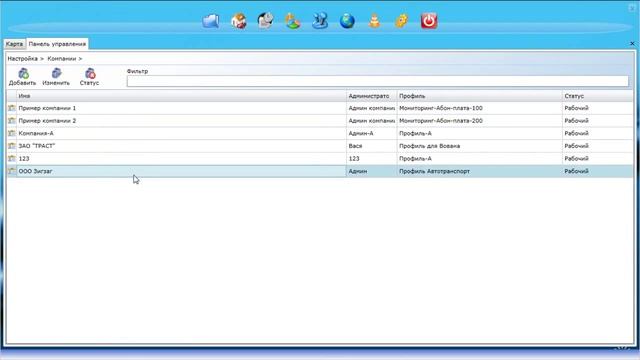Click the Изменить edit button
Image resolution: width=640 pixels, height=360 pixels.
click(x=56, y=77)
